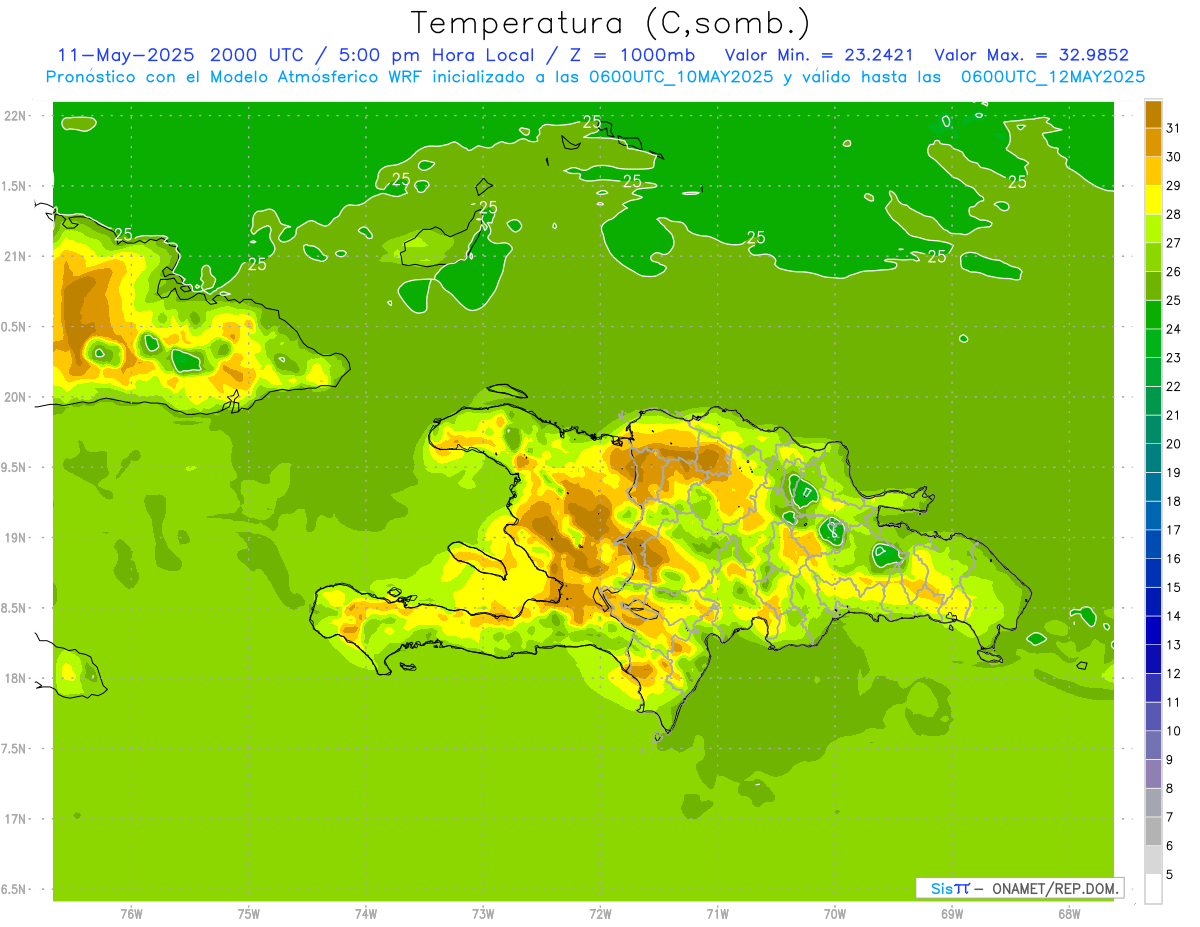This screenshot has width=1200, height=927.
Task: Click the valid-until time '0600UTC_12MAY2025'
Action: [x=1053, y=77]
